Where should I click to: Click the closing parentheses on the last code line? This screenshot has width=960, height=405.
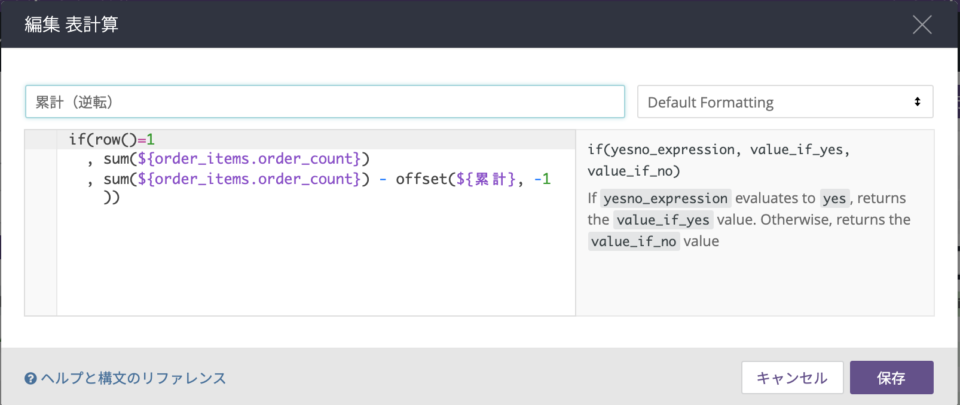point(111,199)
